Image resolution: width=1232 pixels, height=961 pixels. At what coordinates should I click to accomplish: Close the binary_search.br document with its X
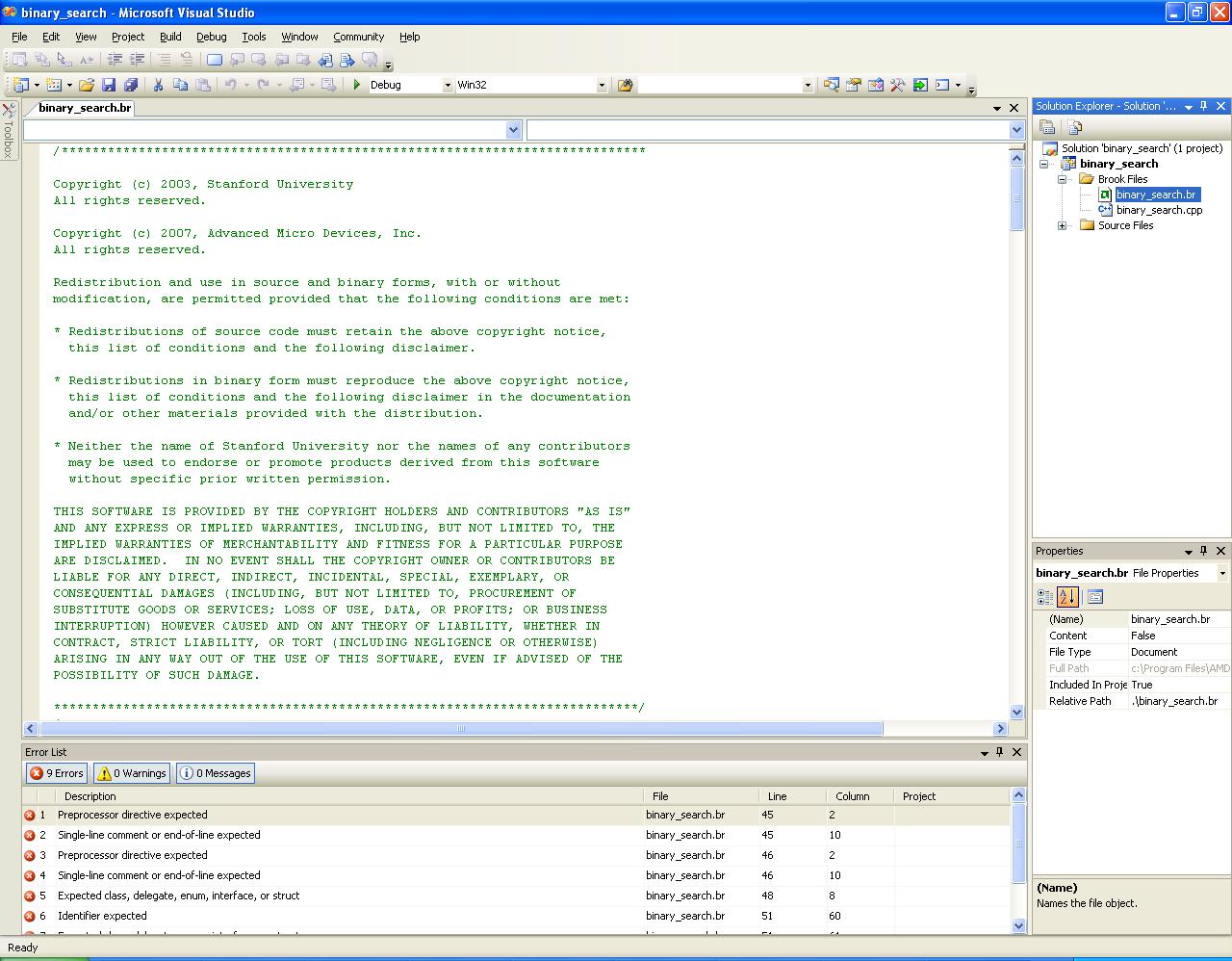1014,108
